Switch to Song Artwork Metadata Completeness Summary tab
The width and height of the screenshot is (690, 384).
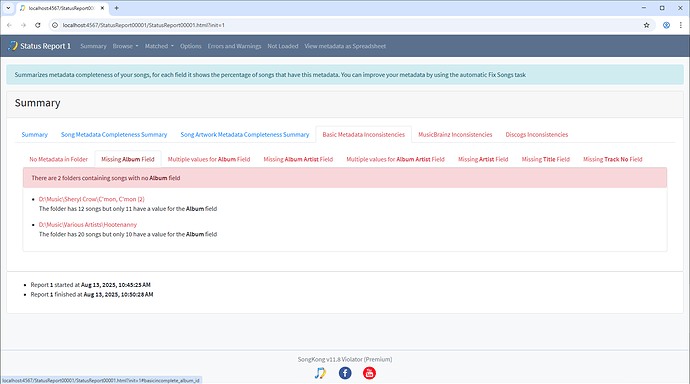(245, 135)
